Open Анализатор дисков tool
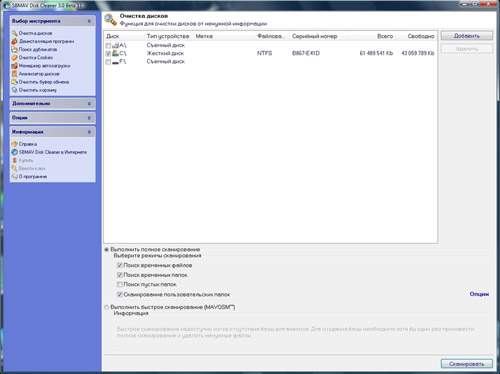This screenshot has width=500, height=374. coord(39,74)
